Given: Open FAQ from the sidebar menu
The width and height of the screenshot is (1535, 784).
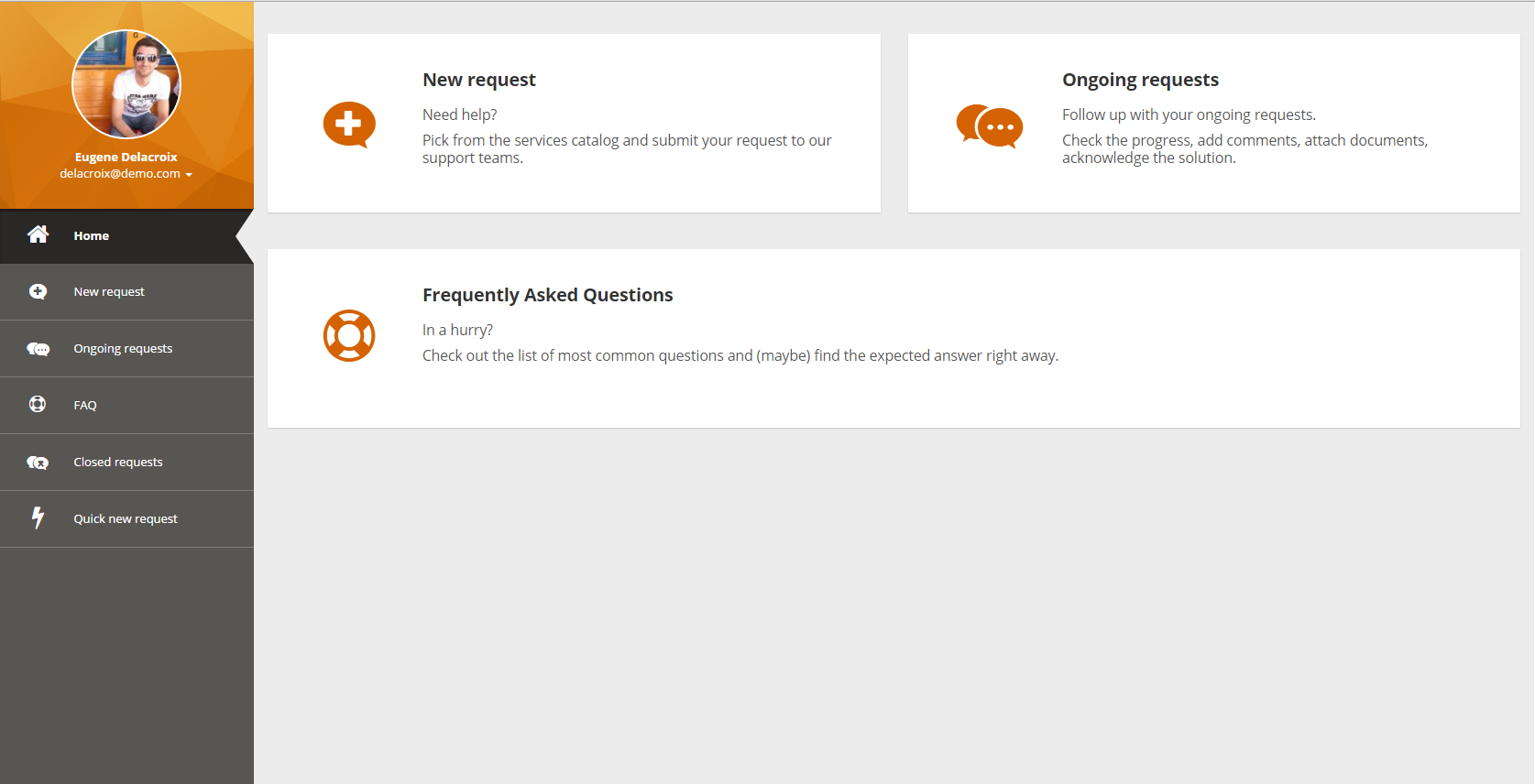Looking at the screenshot, I should coord(85,406).
